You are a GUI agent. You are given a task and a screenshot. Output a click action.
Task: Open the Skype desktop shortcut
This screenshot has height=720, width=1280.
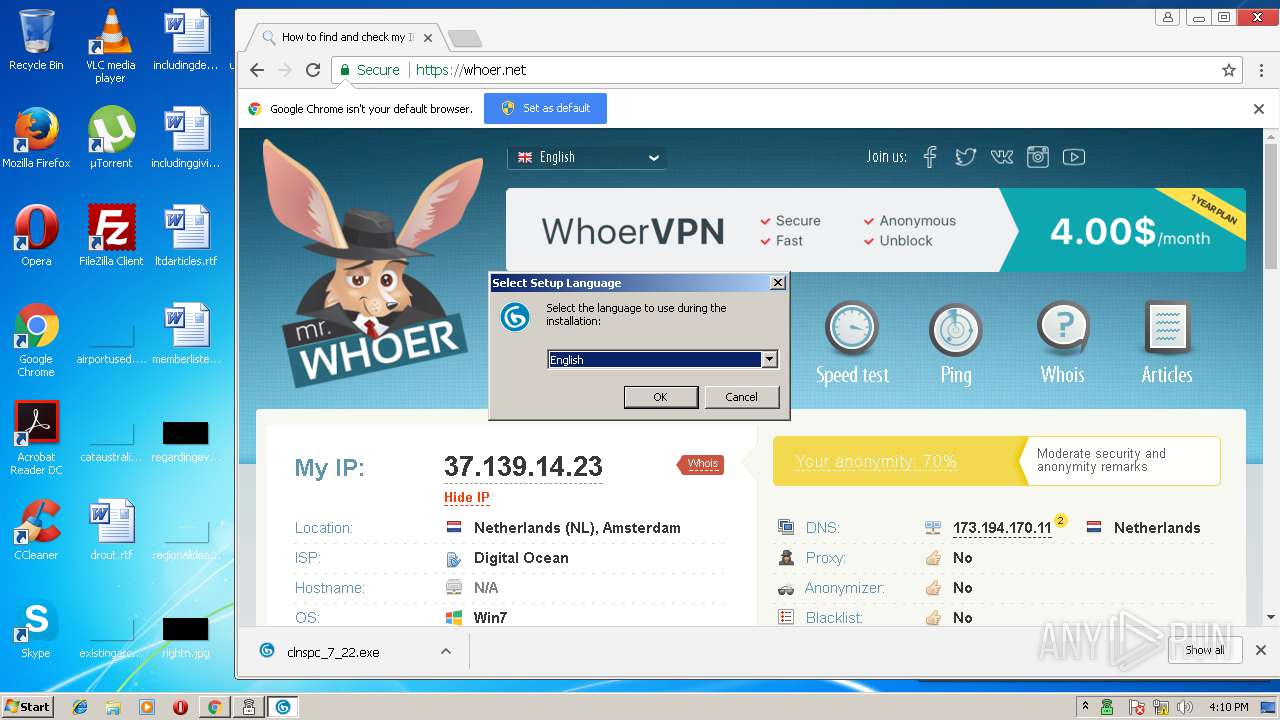[36, 630]
